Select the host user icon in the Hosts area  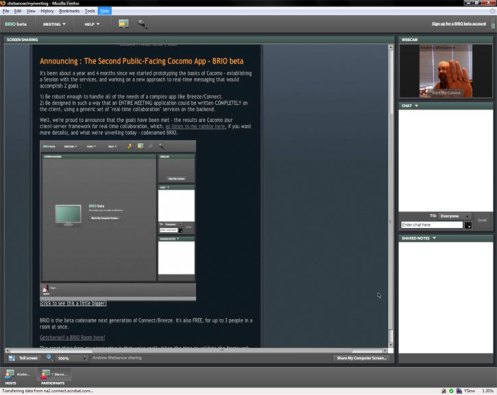(x=10, y=374)
